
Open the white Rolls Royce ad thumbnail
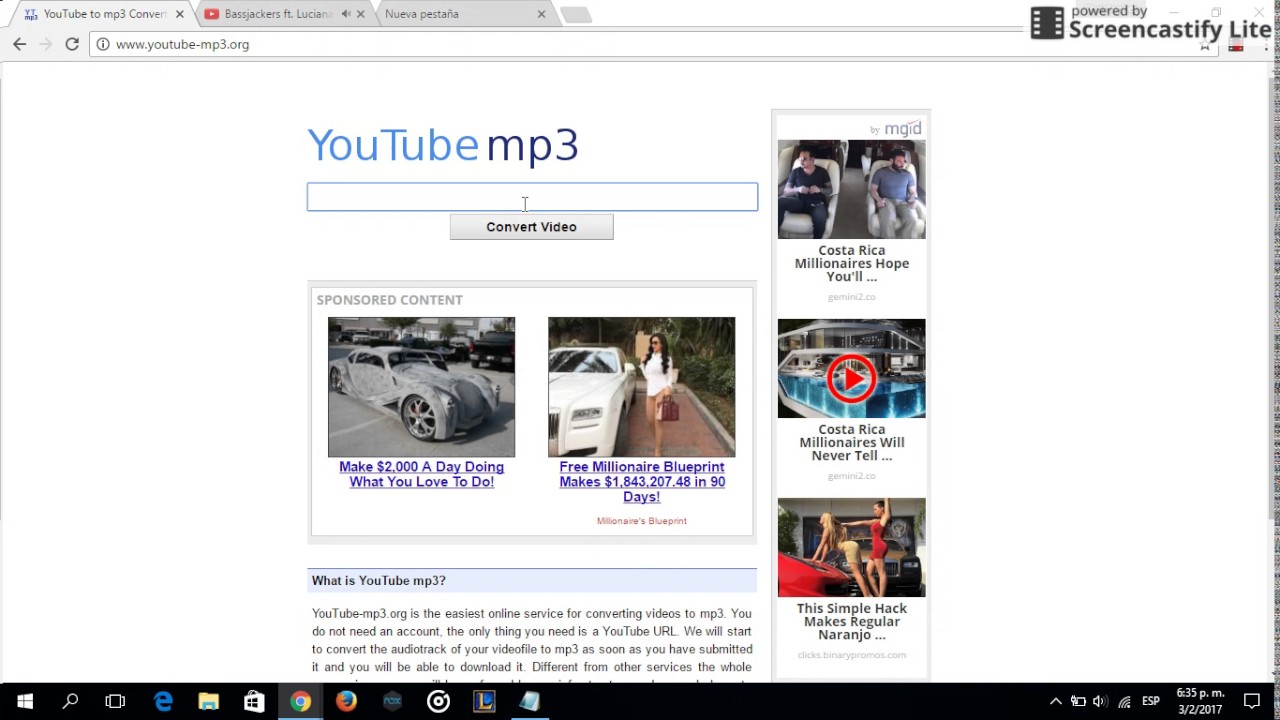(x=641, y=387)
